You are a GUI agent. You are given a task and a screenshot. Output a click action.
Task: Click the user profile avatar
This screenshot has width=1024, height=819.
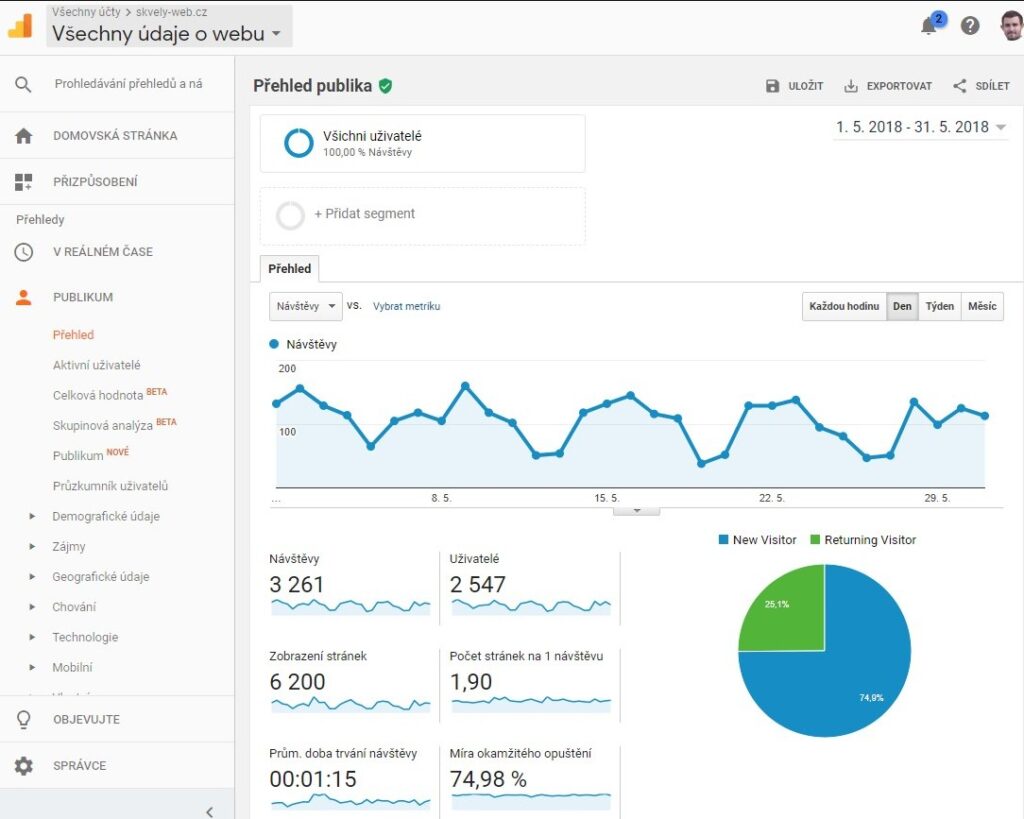pos(1011,26)
